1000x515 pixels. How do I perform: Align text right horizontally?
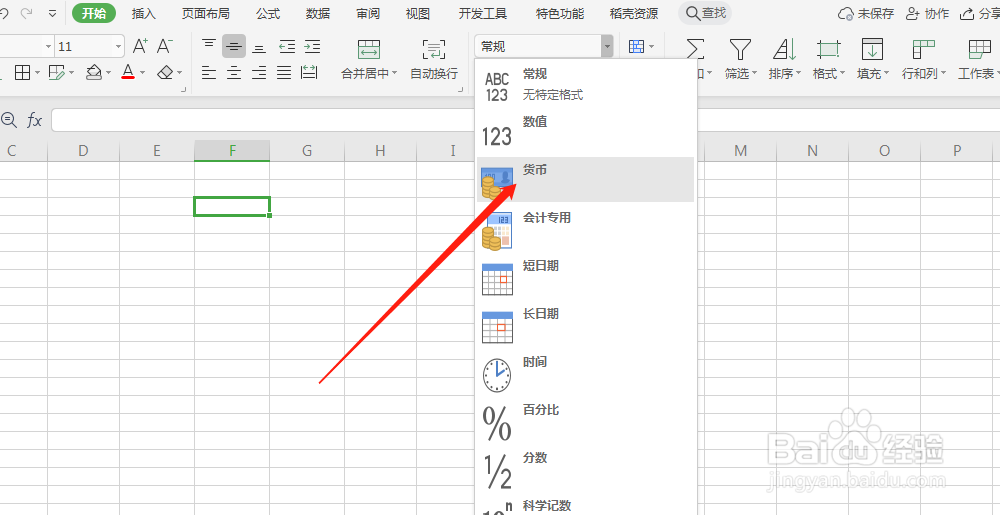coord(259,73)
